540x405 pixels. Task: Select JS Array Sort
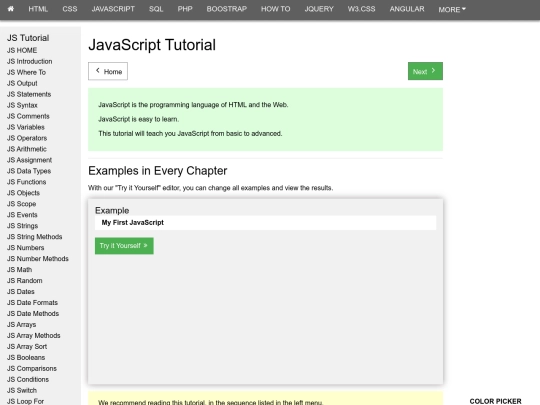tap(27, 346)
